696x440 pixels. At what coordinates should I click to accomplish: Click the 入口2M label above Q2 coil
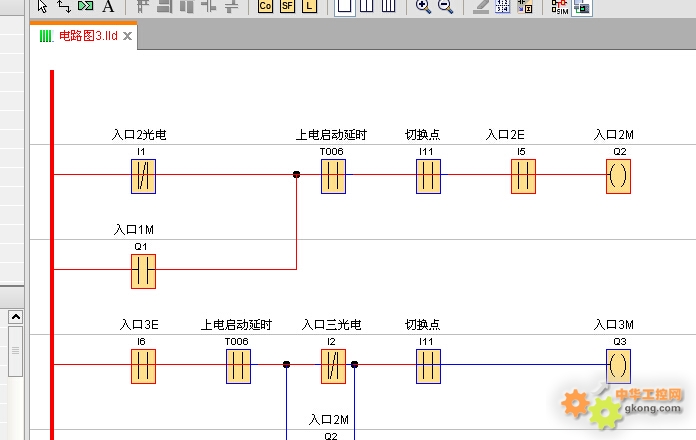[614, 135]
